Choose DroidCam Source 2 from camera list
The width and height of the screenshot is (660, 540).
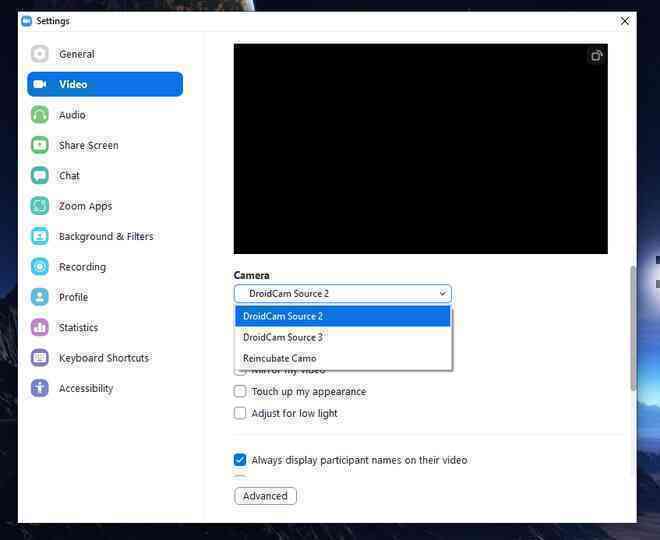343,316
